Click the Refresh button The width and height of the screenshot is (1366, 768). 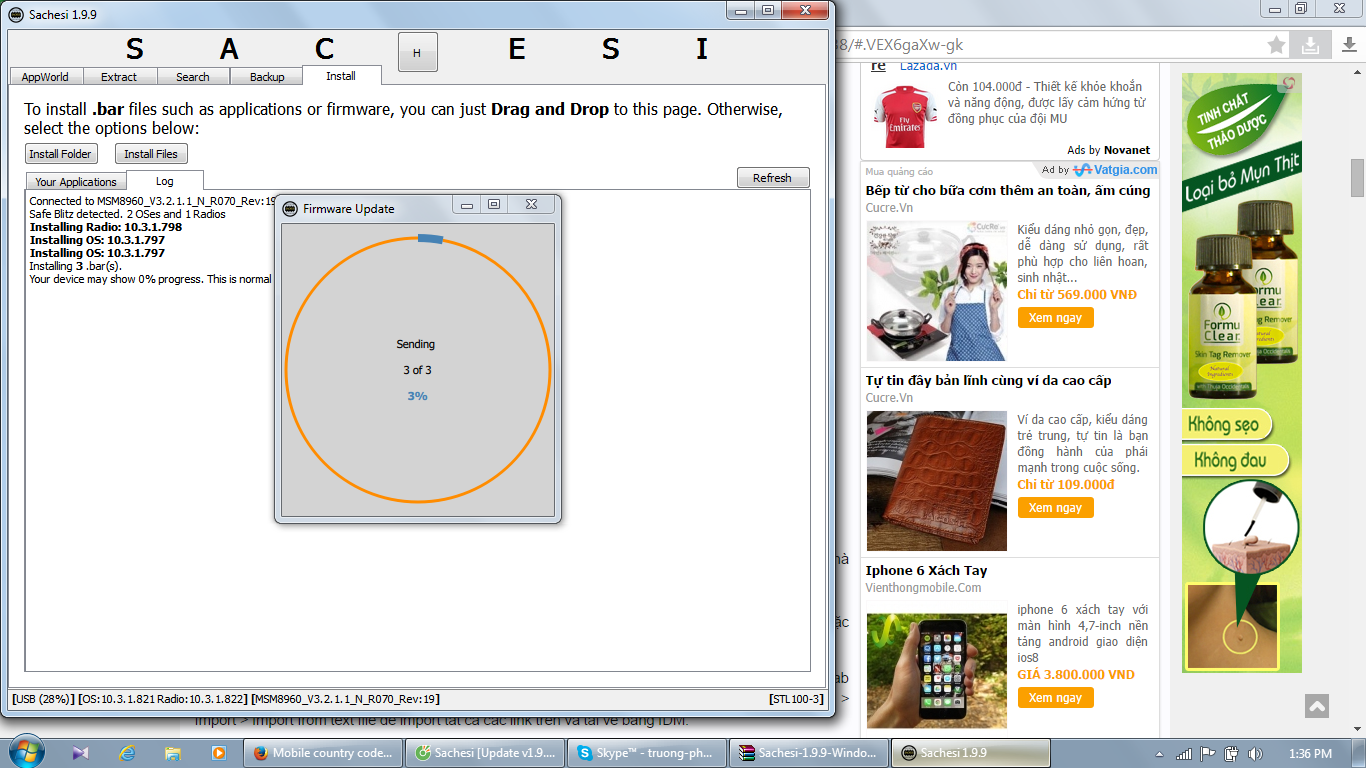[x=772, y=178]
